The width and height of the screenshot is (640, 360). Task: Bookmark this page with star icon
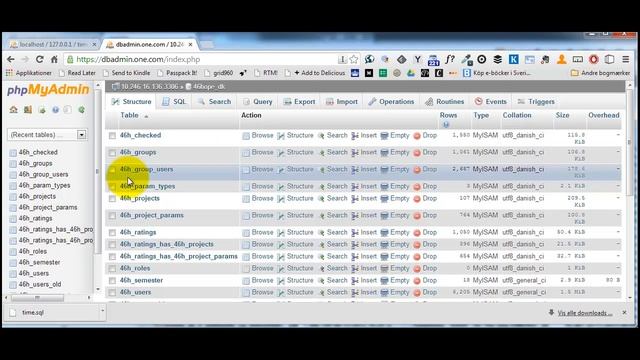click(x=353, y=59)
